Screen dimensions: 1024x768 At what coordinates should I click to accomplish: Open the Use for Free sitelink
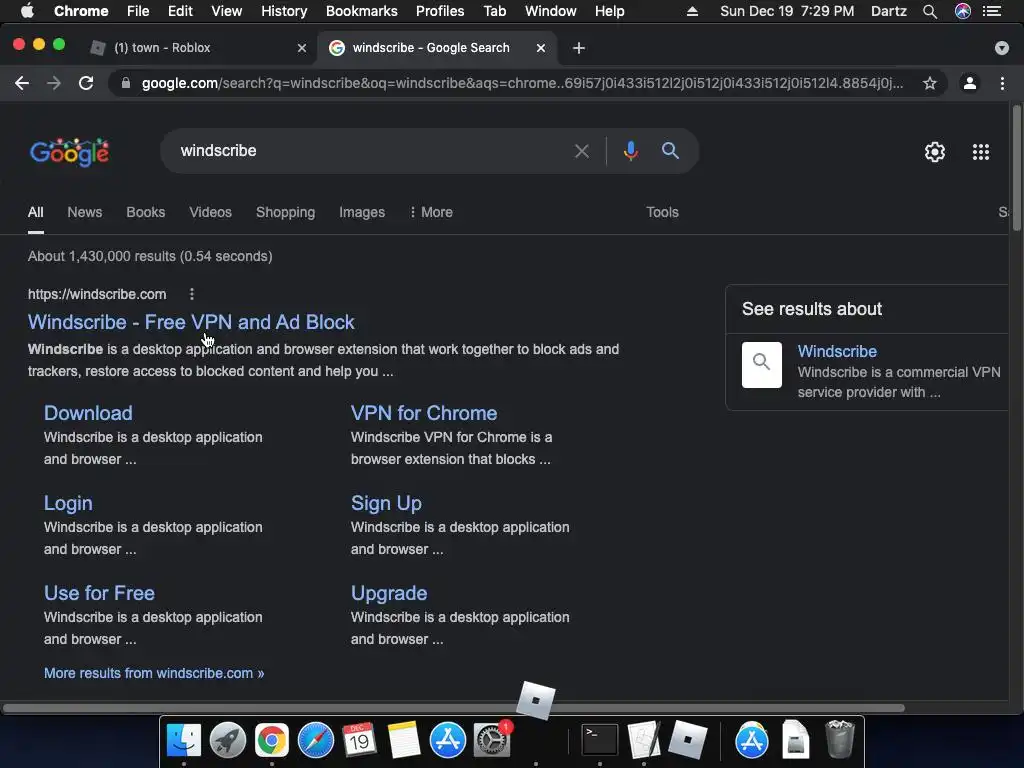pos(99,593)
